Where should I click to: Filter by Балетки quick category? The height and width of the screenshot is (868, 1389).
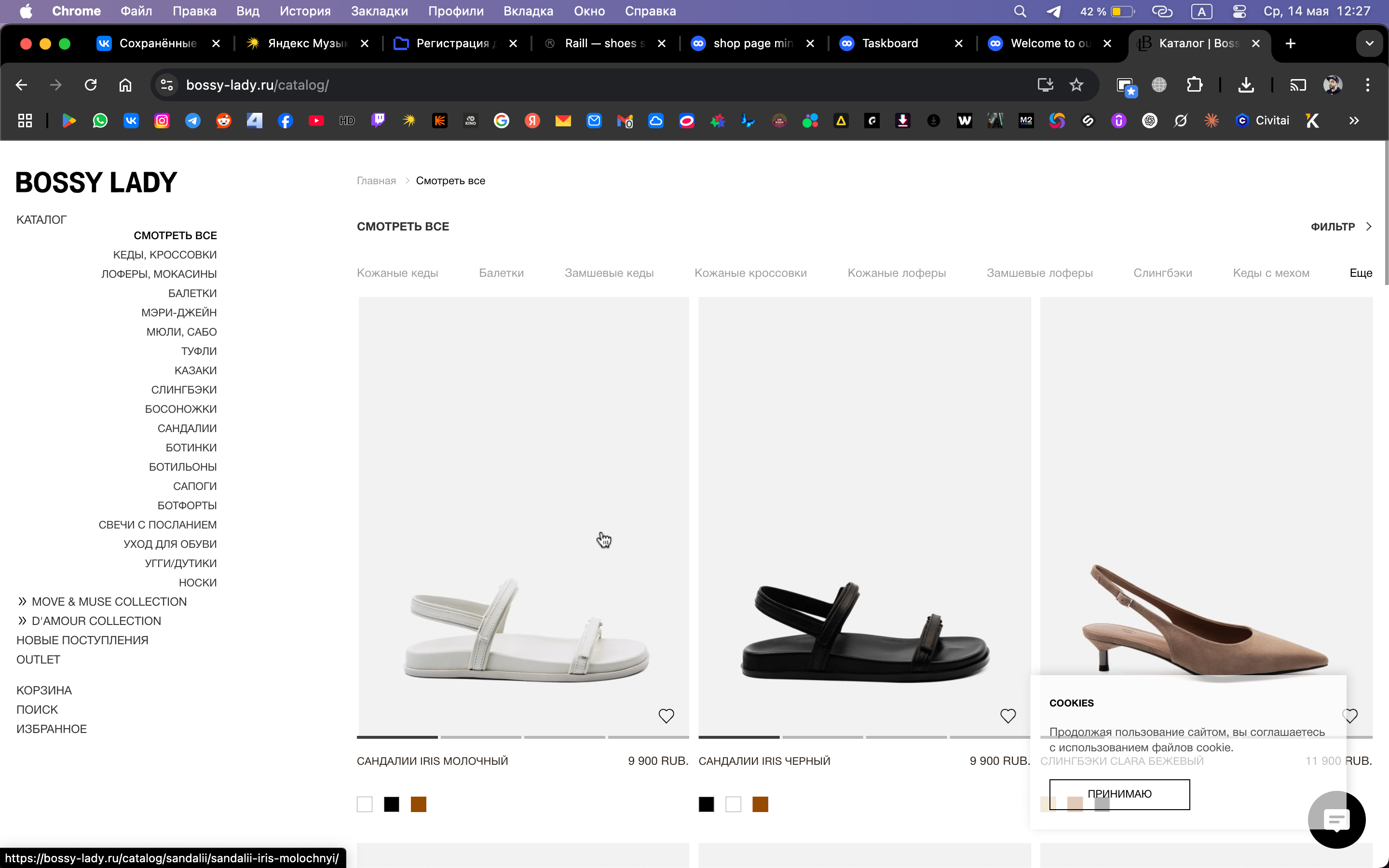[x=501, y=273]
